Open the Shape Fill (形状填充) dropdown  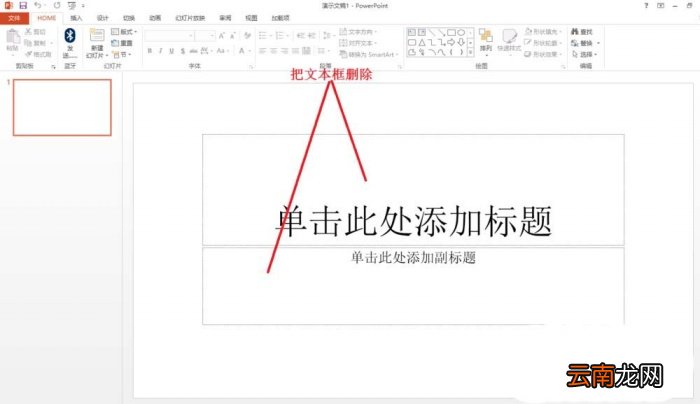pyautogui.click(x=543, y=32)
